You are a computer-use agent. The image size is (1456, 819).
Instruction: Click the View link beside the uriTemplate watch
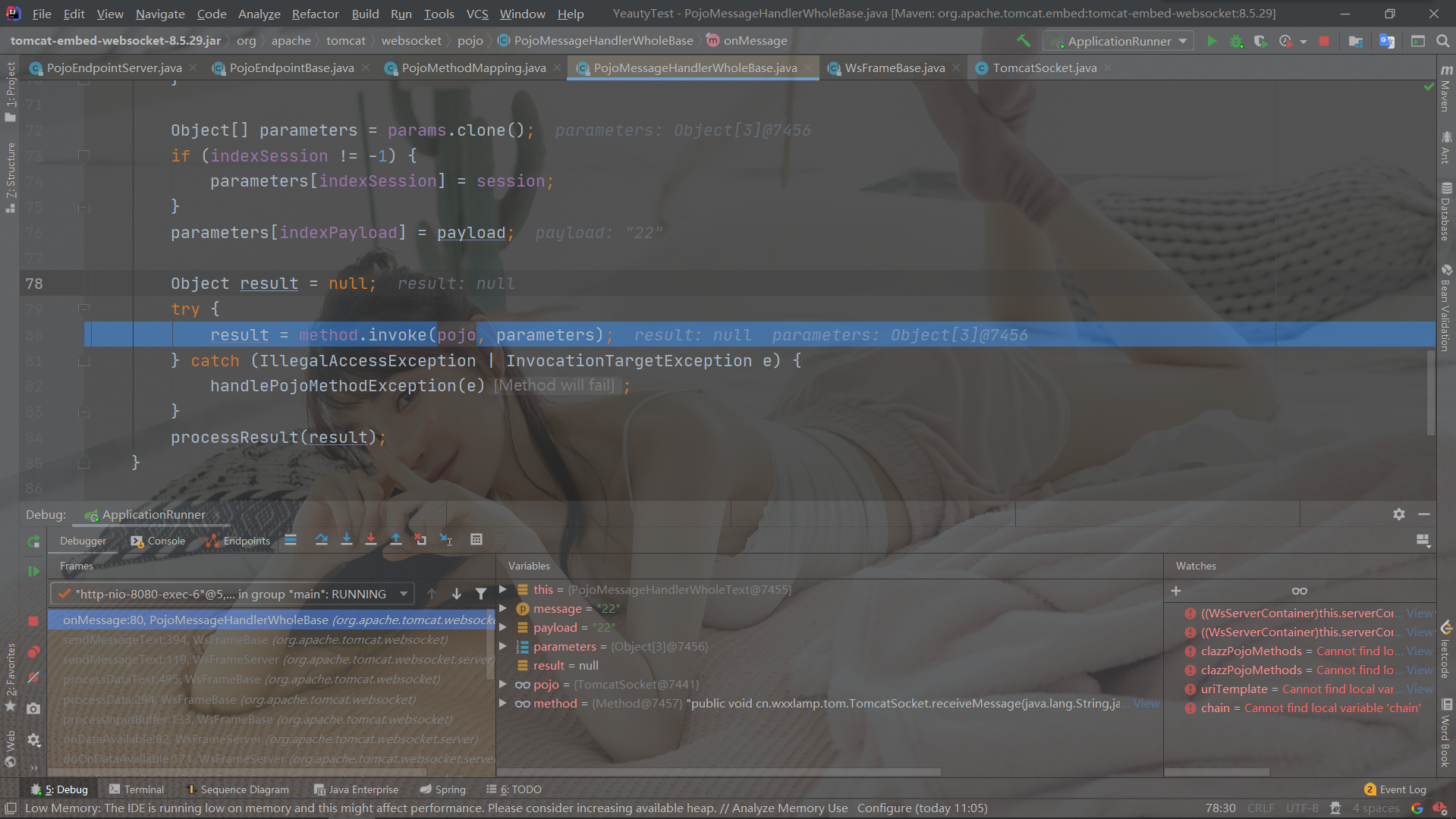1420,689
